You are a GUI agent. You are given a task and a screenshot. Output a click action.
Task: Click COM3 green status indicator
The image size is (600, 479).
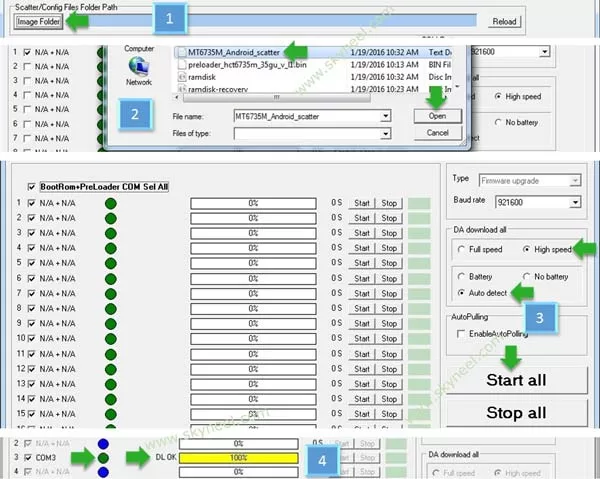(x=103, y=458)
